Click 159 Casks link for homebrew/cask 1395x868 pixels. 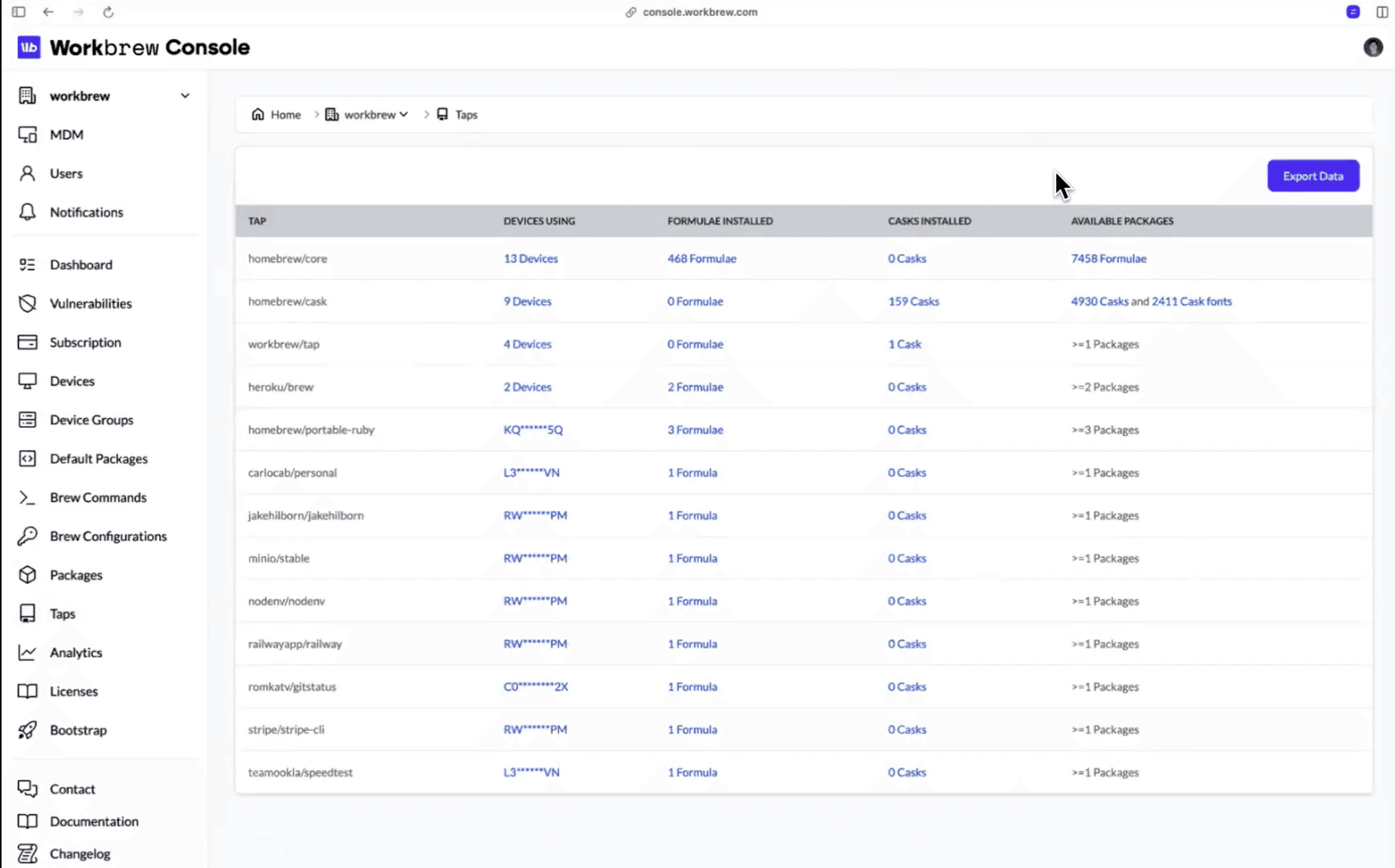coord(913,301)
